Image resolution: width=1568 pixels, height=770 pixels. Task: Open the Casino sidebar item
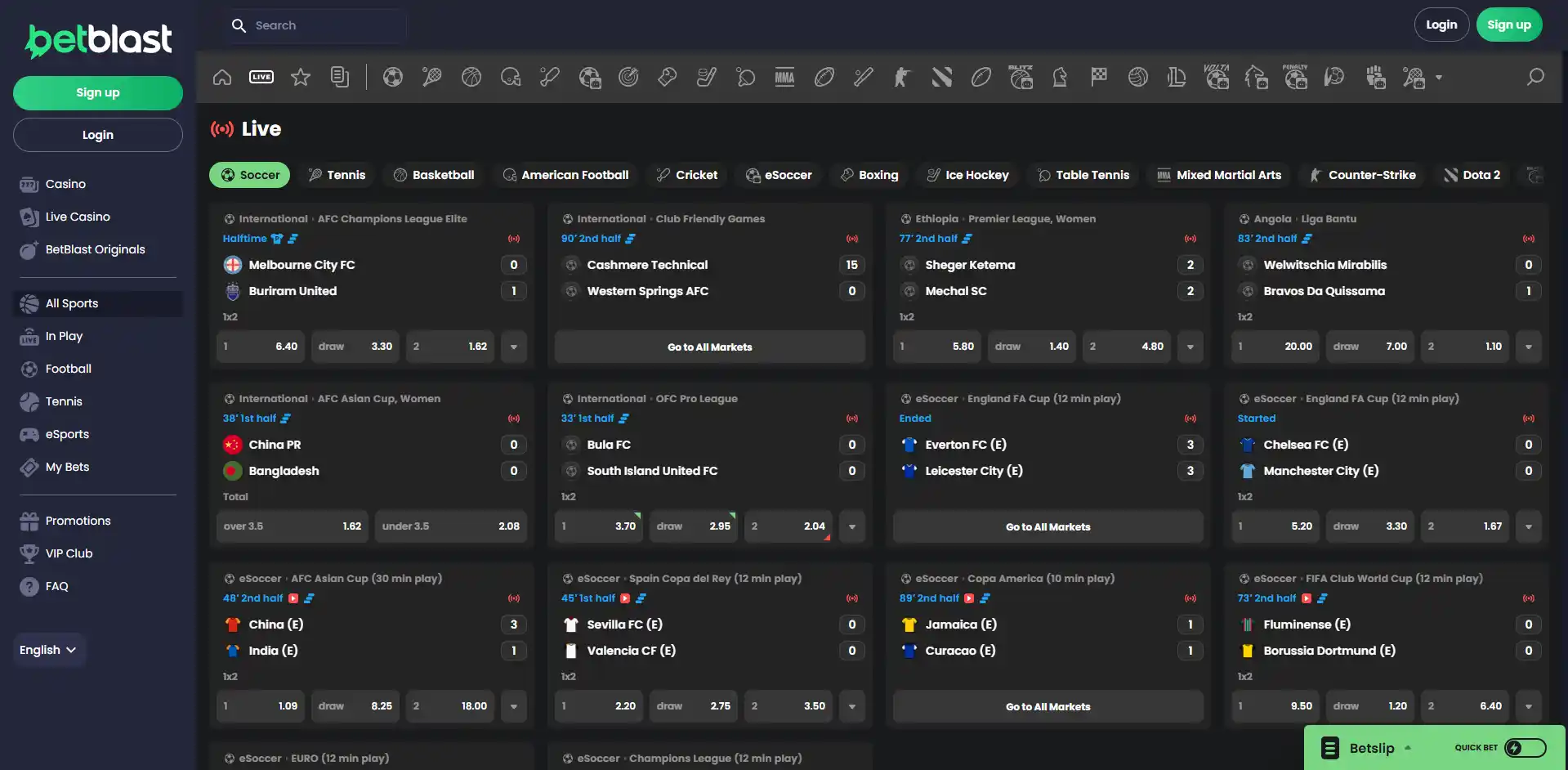click(65, 184)
